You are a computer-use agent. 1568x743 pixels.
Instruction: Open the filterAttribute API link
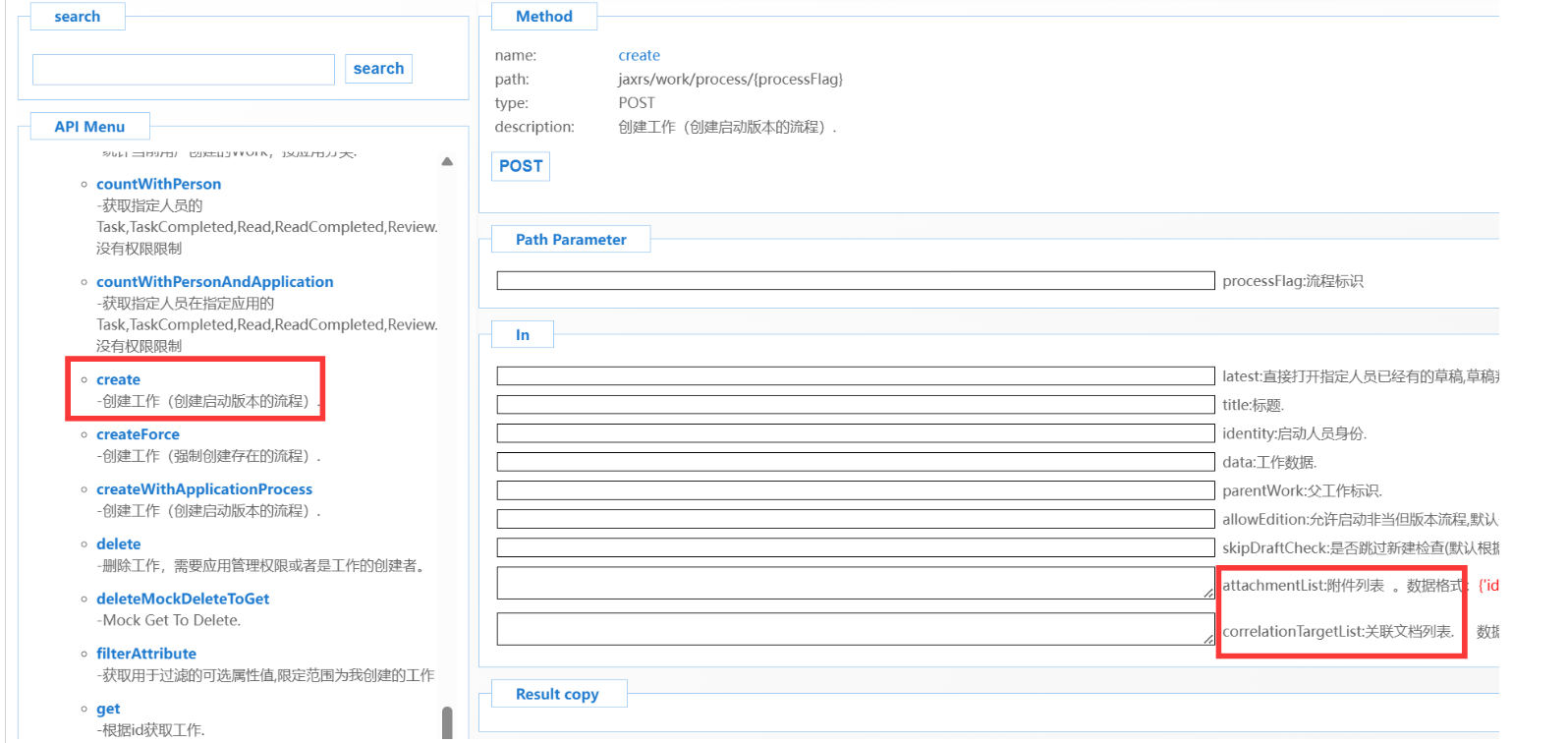tap(146, 654)
